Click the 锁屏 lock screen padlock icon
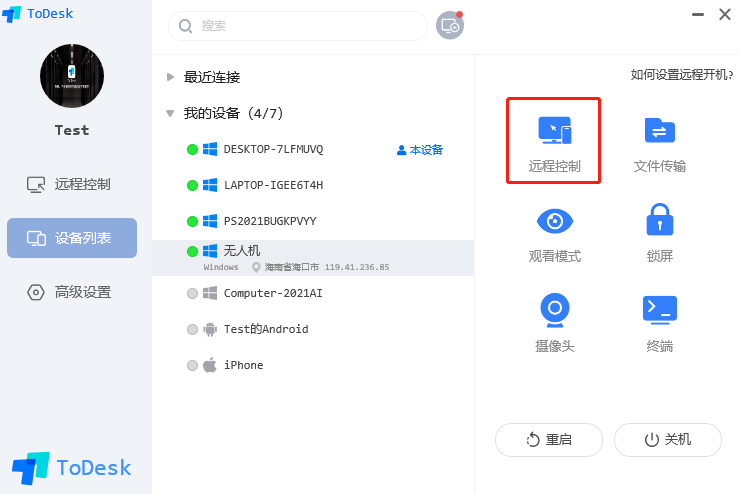The width and height of the screenshot is (739, 494). pyautogui.click(x=659, y=219)
